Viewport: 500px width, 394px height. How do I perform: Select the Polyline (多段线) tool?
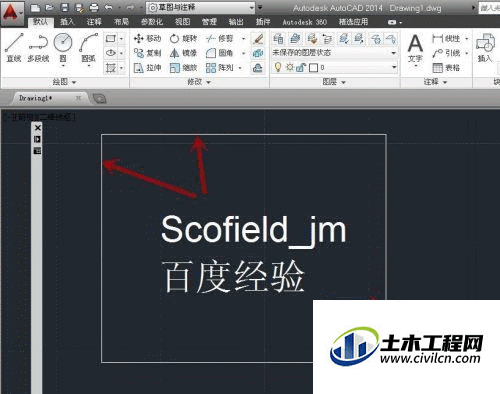38,47
